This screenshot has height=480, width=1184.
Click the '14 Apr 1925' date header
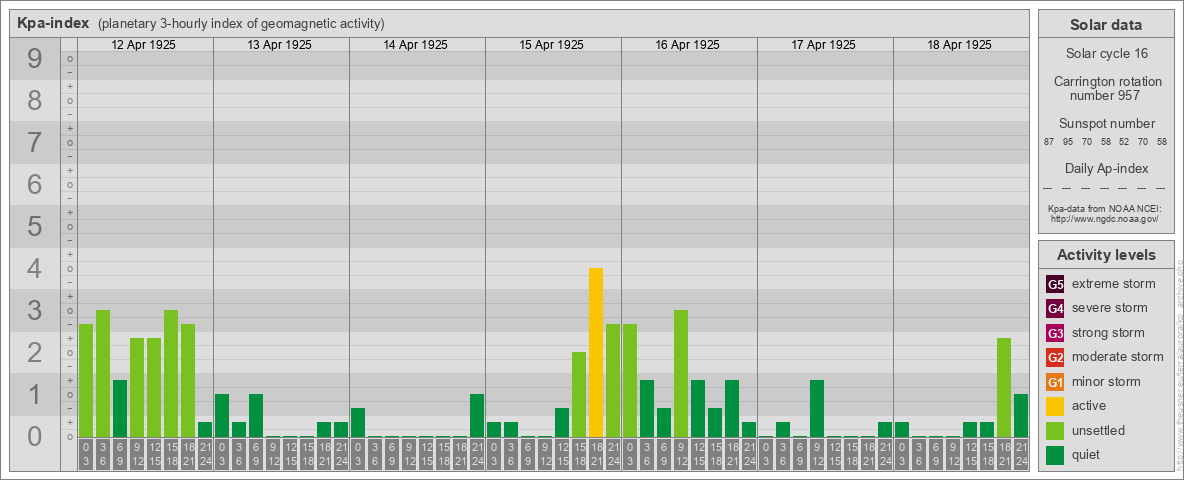click(x=415, y=45)
